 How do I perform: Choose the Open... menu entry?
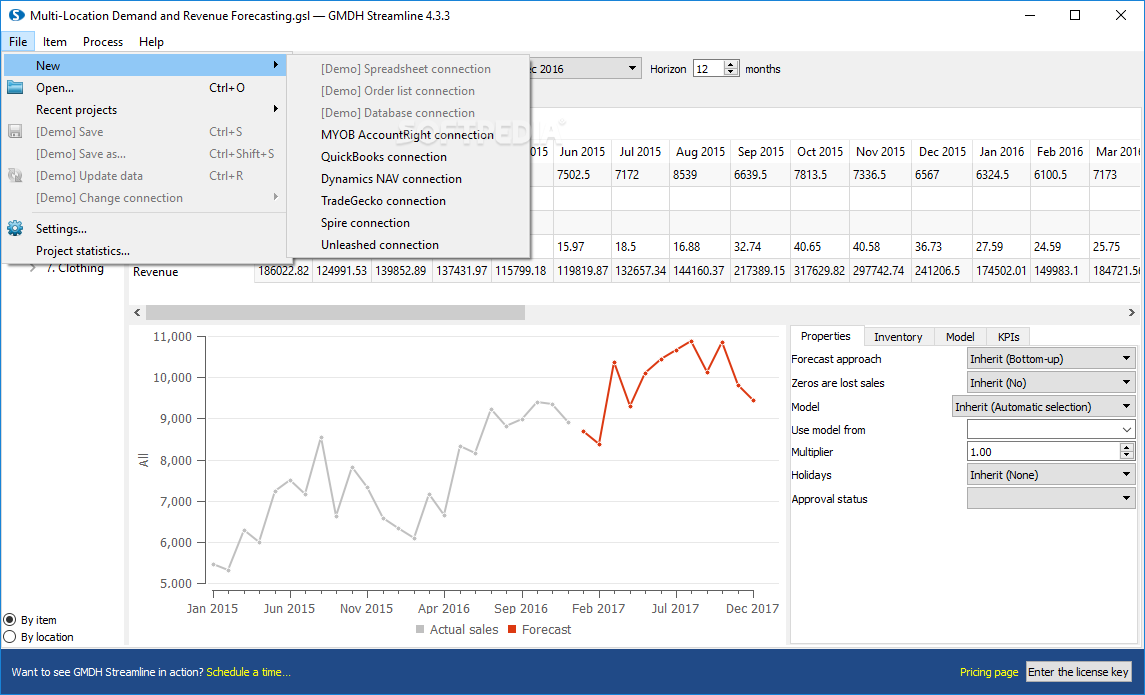coord(146,88)
